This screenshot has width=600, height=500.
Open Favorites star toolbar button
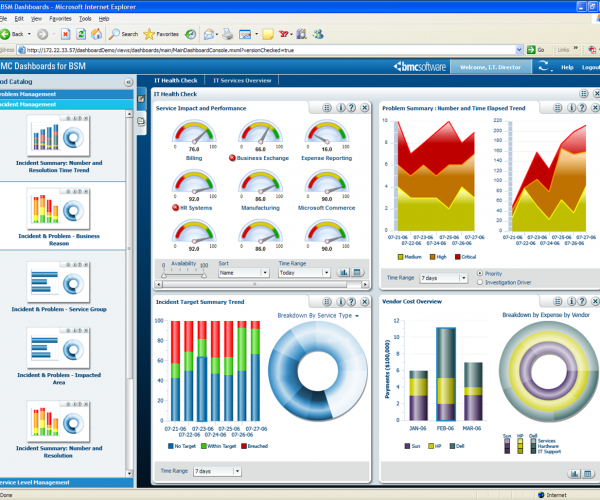pyautogui.click(x=161, y=34)
